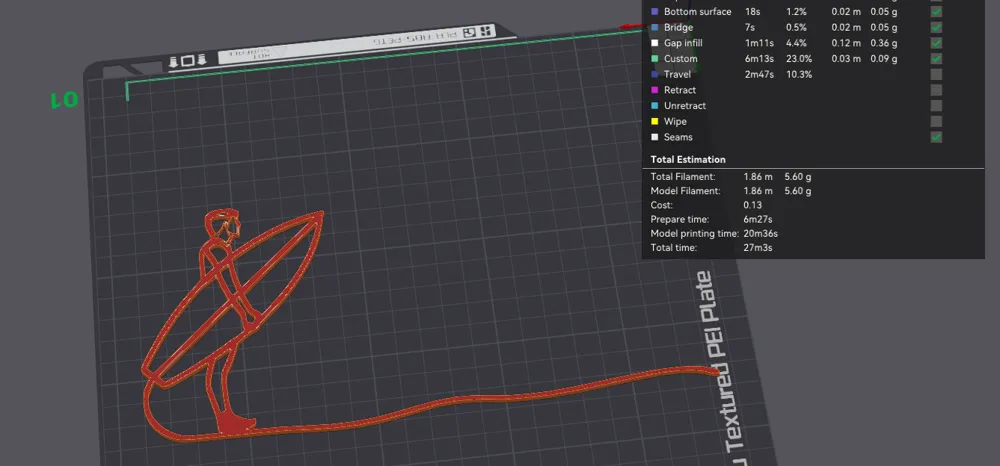This screenshot has height=466, width=1000.
Task: Click the blue Bridge color swatch
Action: [x=654, y=27]
